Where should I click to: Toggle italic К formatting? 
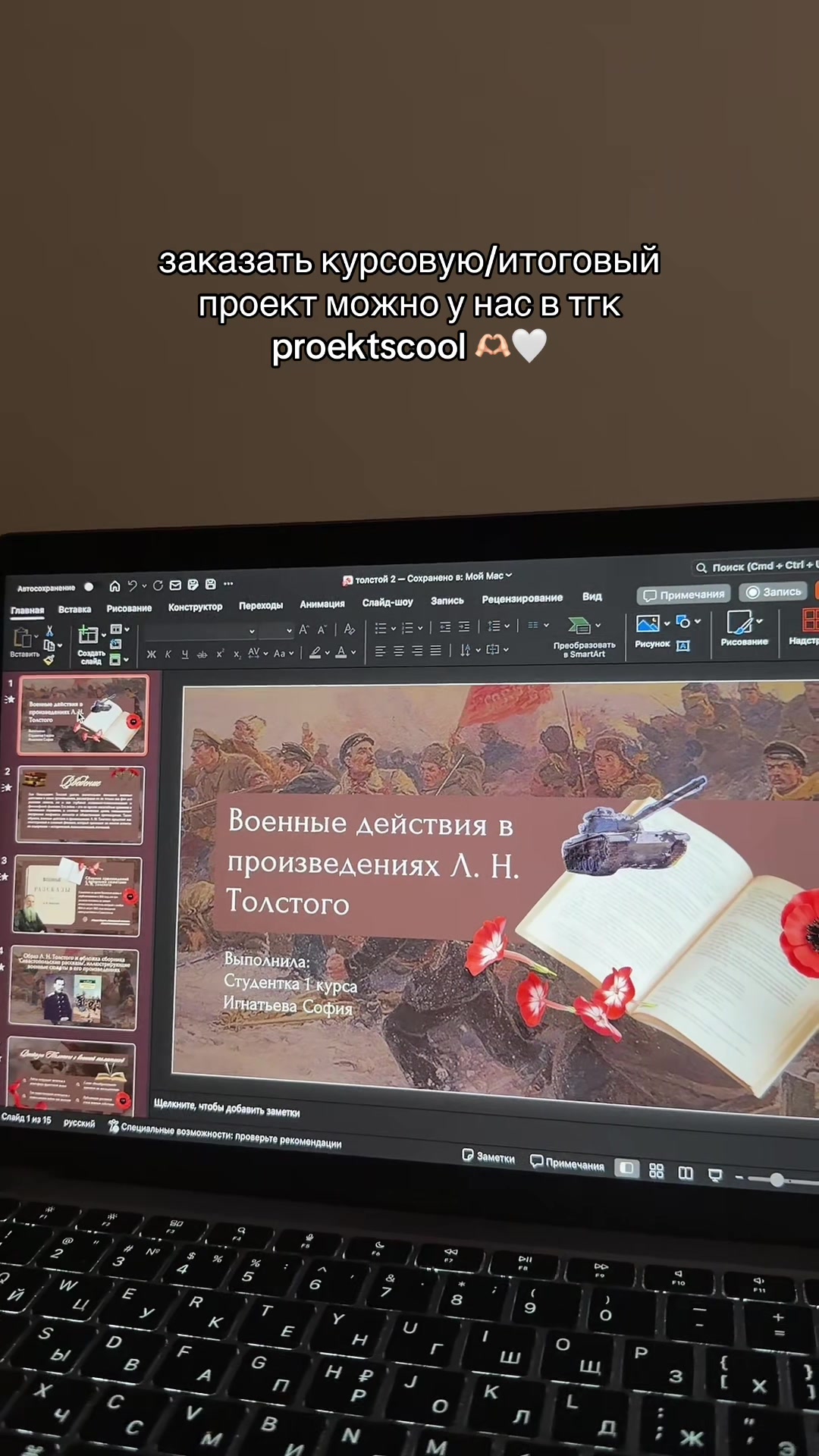168,654
